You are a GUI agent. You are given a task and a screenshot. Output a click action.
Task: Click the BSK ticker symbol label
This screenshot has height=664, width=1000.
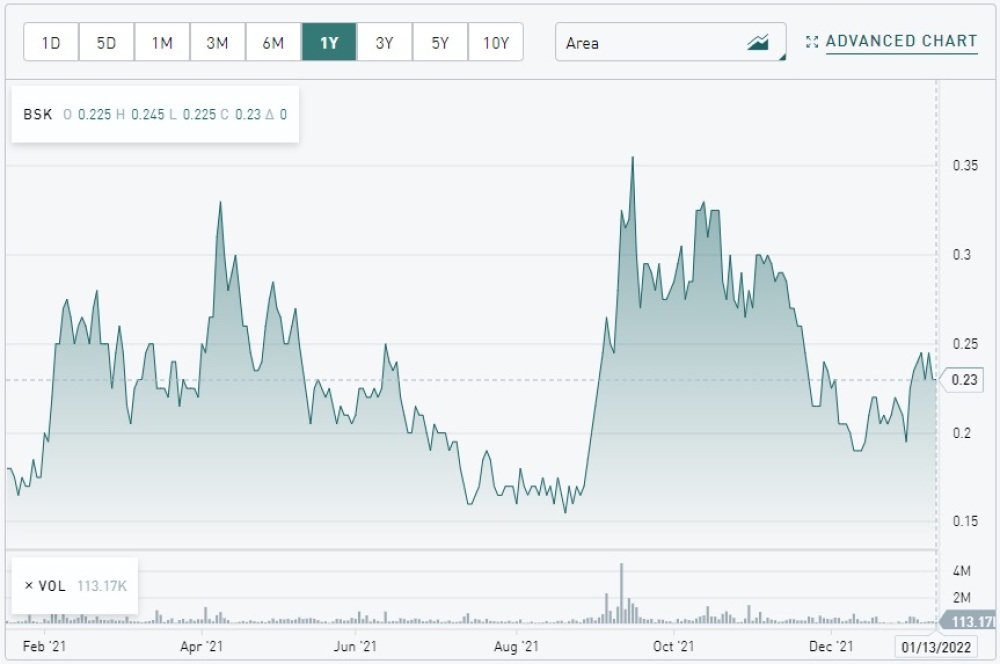tap(38, 114)
